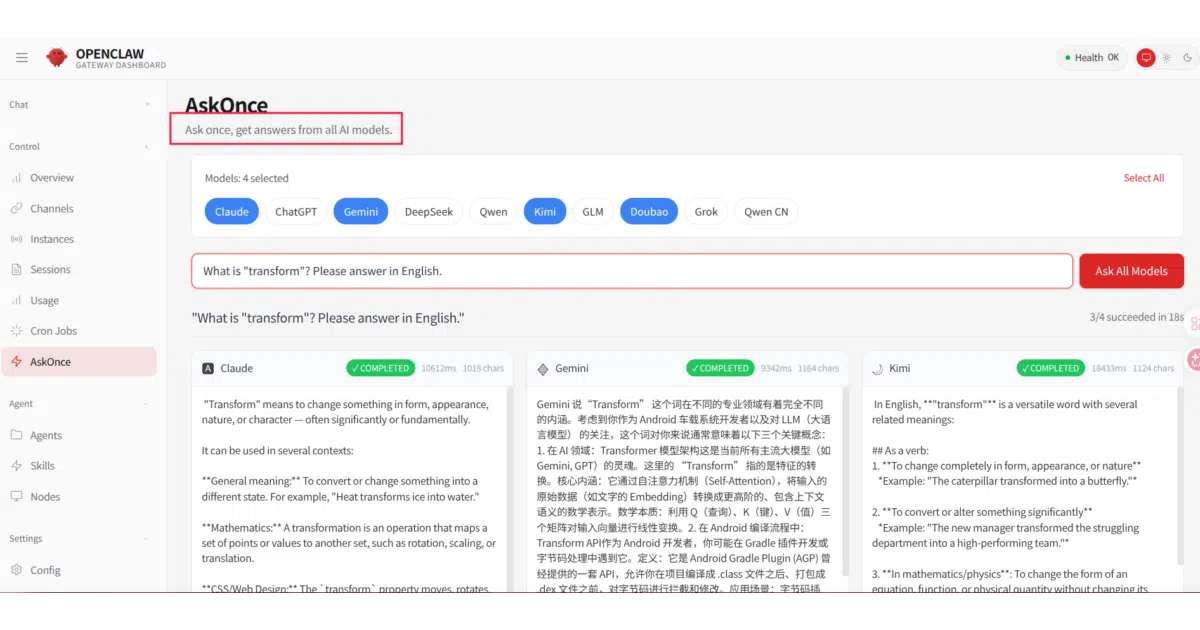Go to Skills page
Image resolution: width=1200 pixels, height=630 pixels.
79,466
